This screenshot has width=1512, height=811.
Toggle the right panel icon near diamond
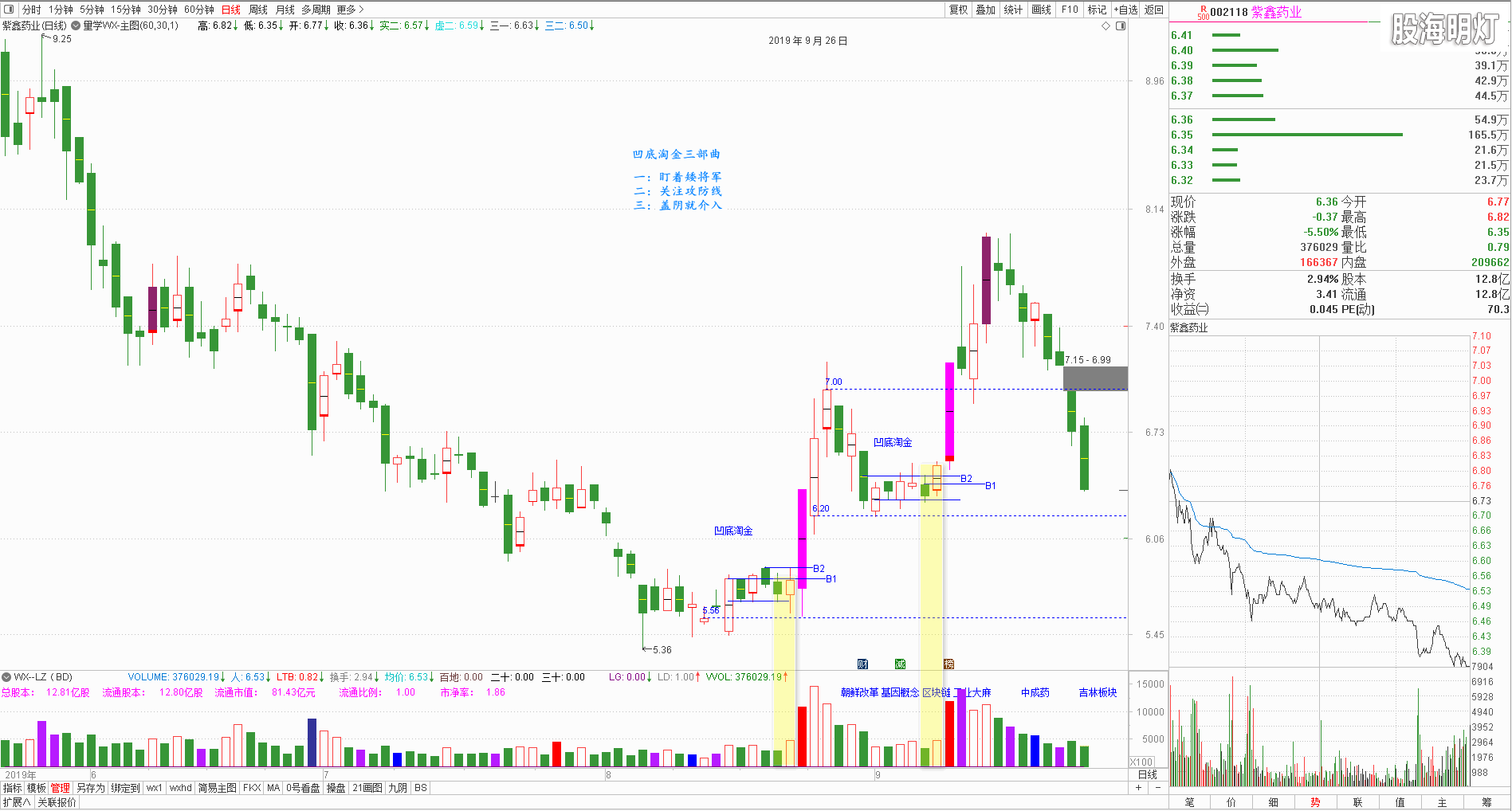[x=1121, y=26]
